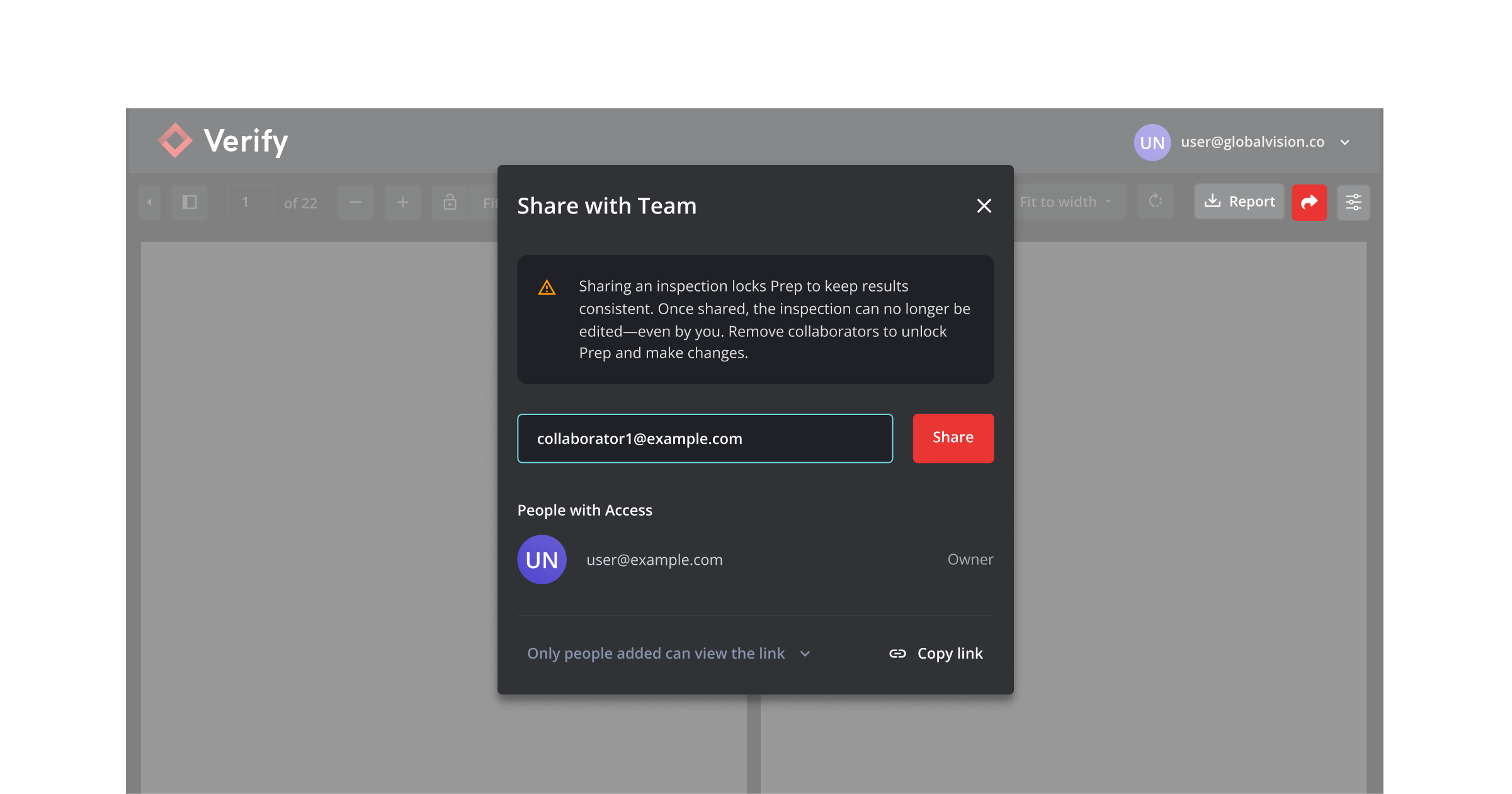Click the zoom out minus icon

pos(355,202)
